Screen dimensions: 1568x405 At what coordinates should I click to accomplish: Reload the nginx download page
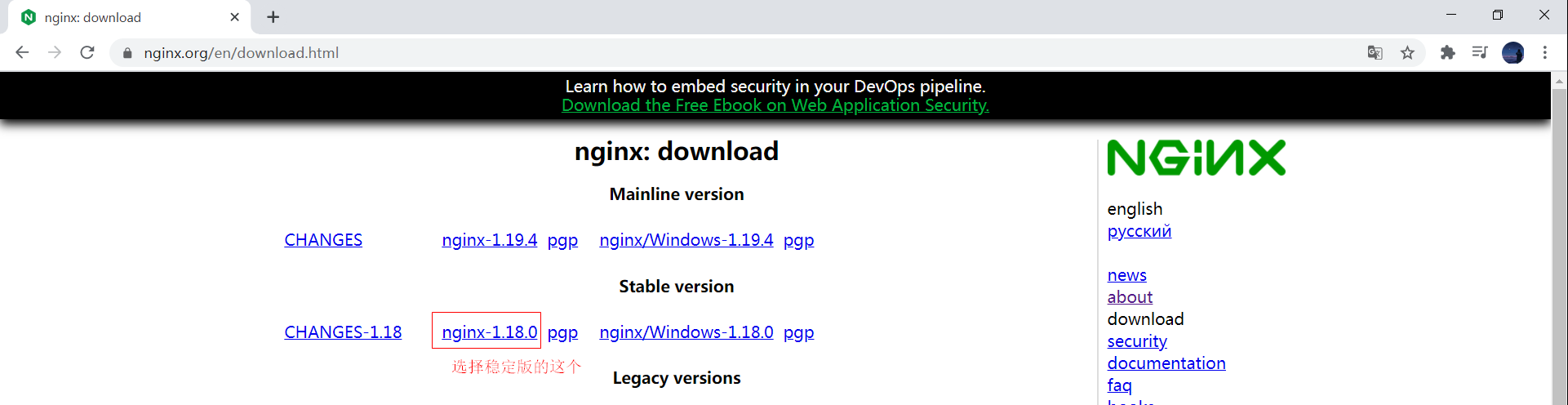coord(87,52)
